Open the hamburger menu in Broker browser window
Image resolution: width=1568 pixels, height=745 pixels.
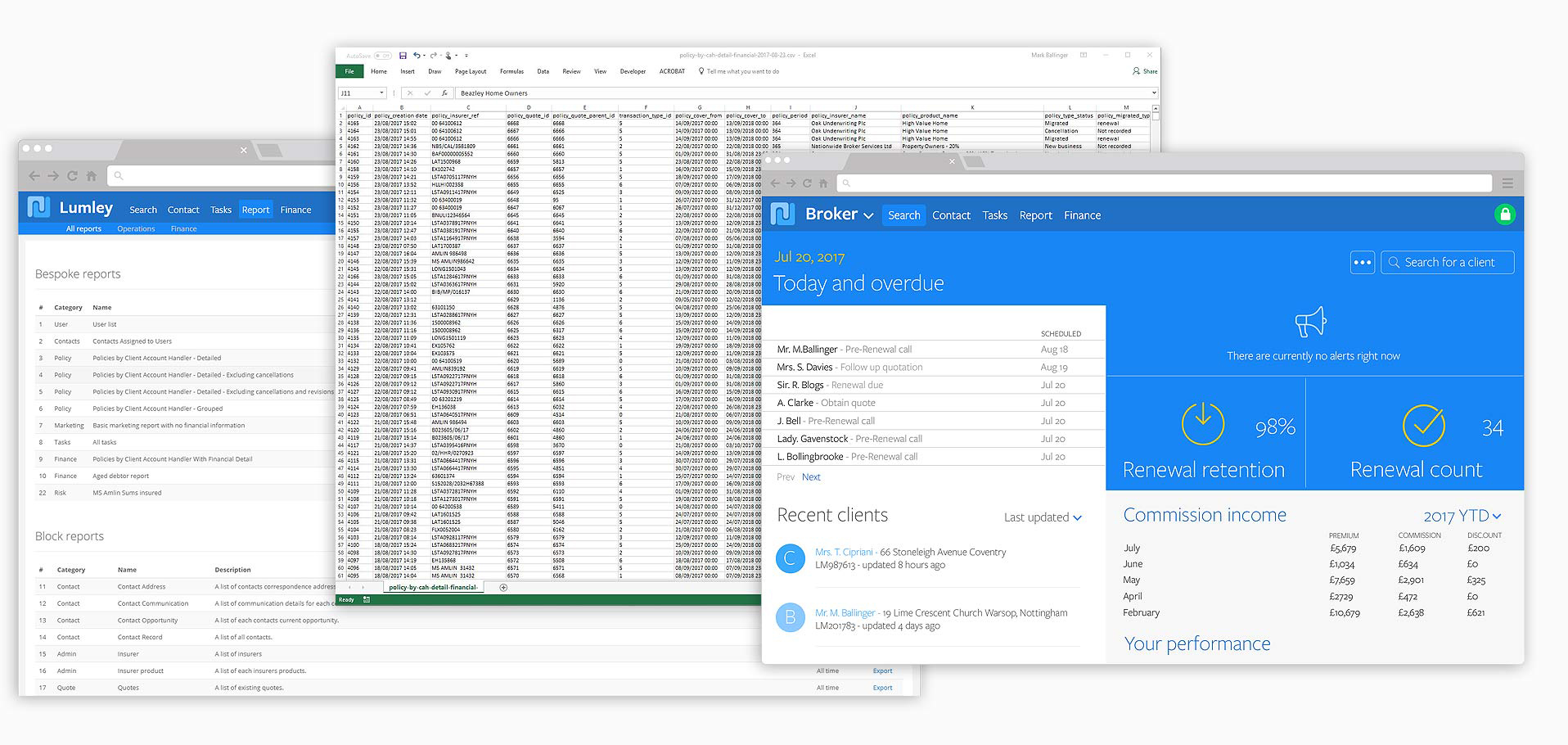[x=1507, y=183]
